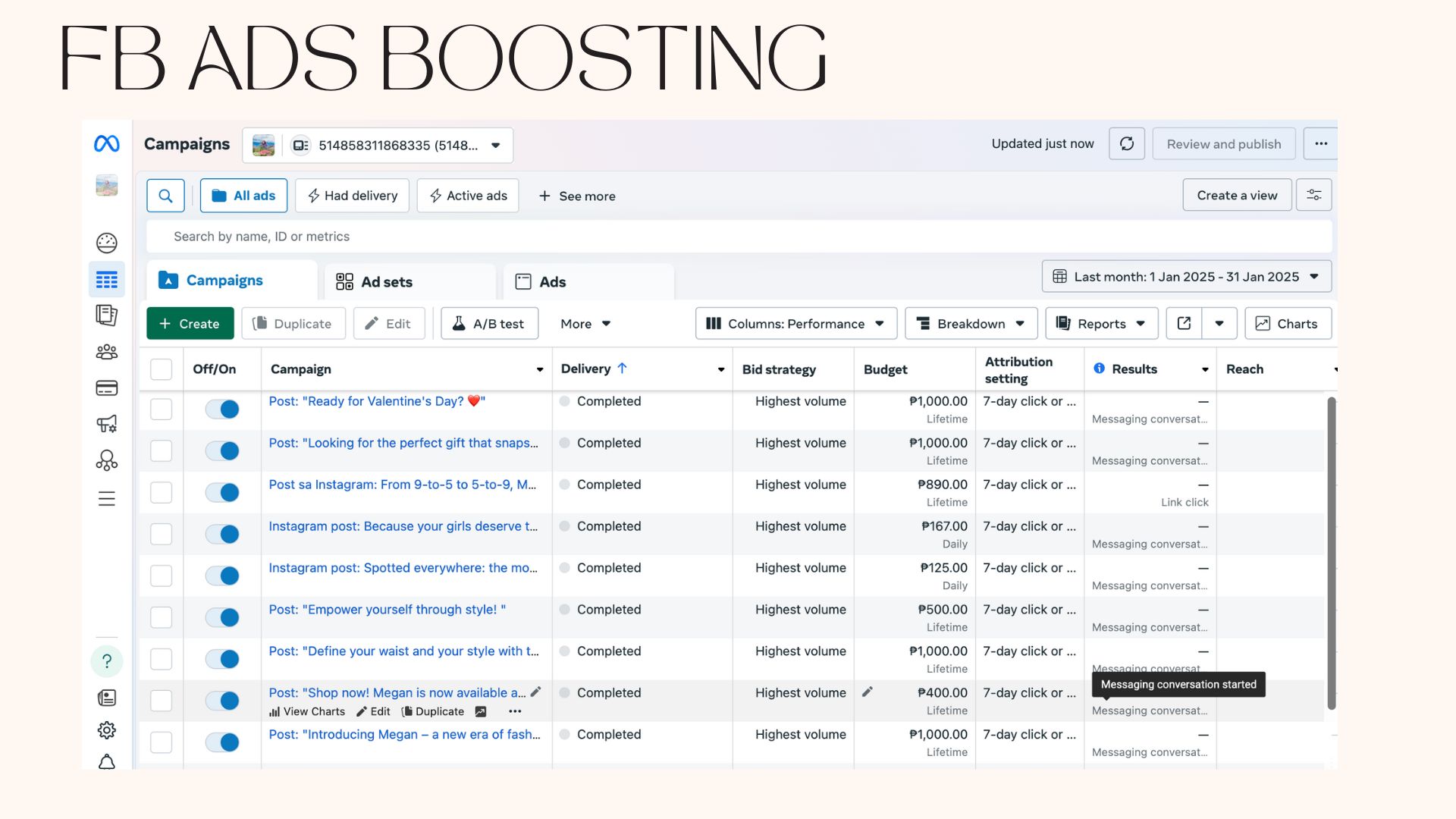The height and width of the screenshot is (819, 1456).
Task: Turn off the Valentine's Day campaign toggle
Action: pyautogui.click(x=222, y=409)
